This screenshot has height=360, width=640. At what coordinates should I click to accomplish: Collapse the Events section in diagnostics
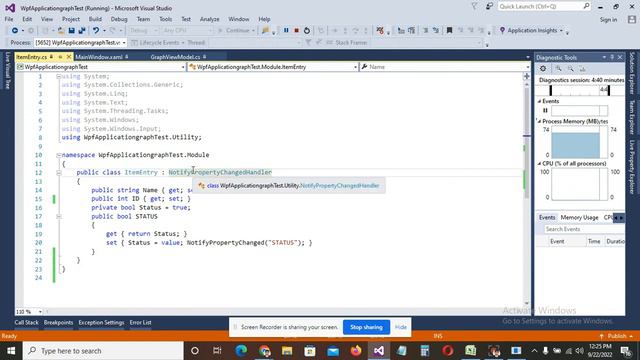click(539, 101)
